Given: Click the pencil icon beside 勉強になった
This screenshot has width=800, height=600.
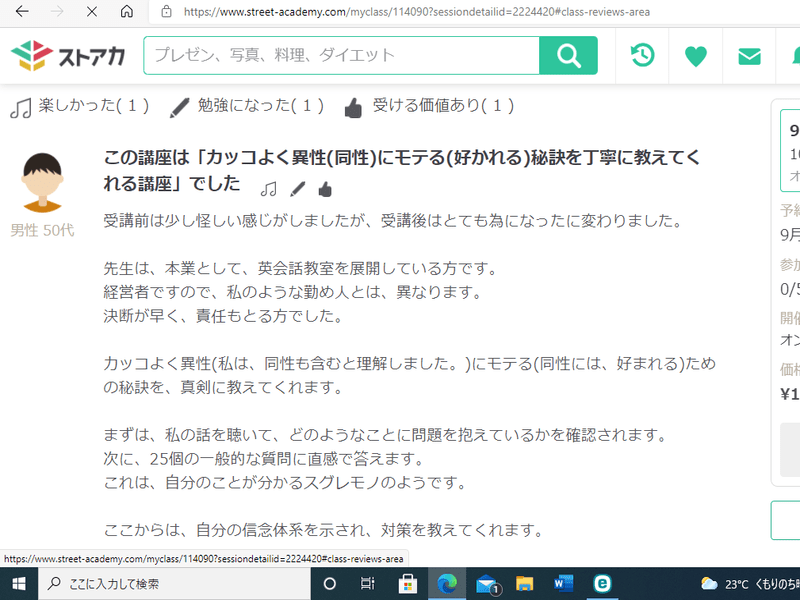Looking at the screenshot, I should pos(180,107).
